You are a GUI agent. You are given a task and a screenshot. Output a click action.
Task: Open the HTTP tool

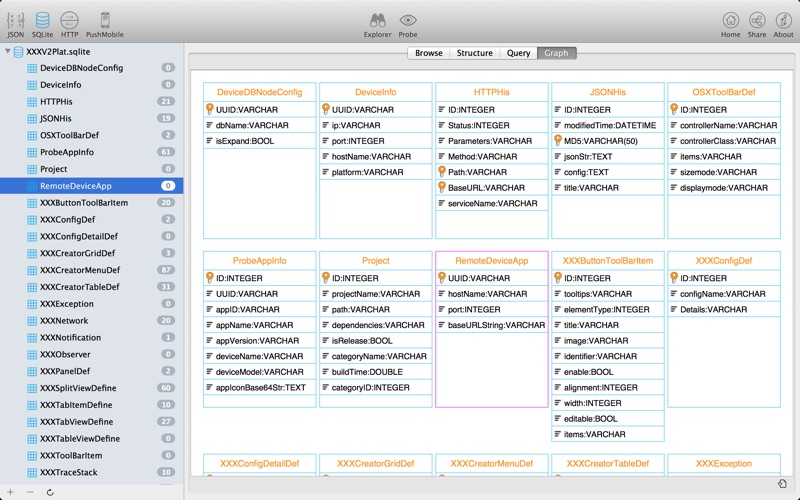69,24
